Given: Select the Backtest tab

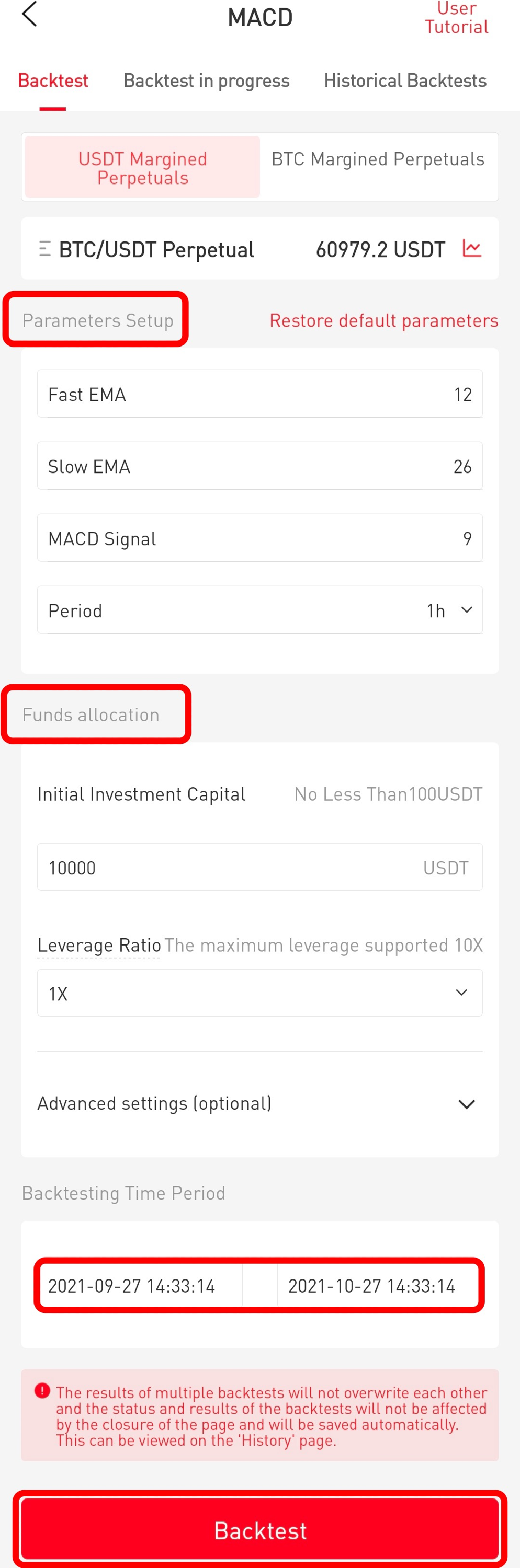Looking at the screenshot, I should point(53,81).
